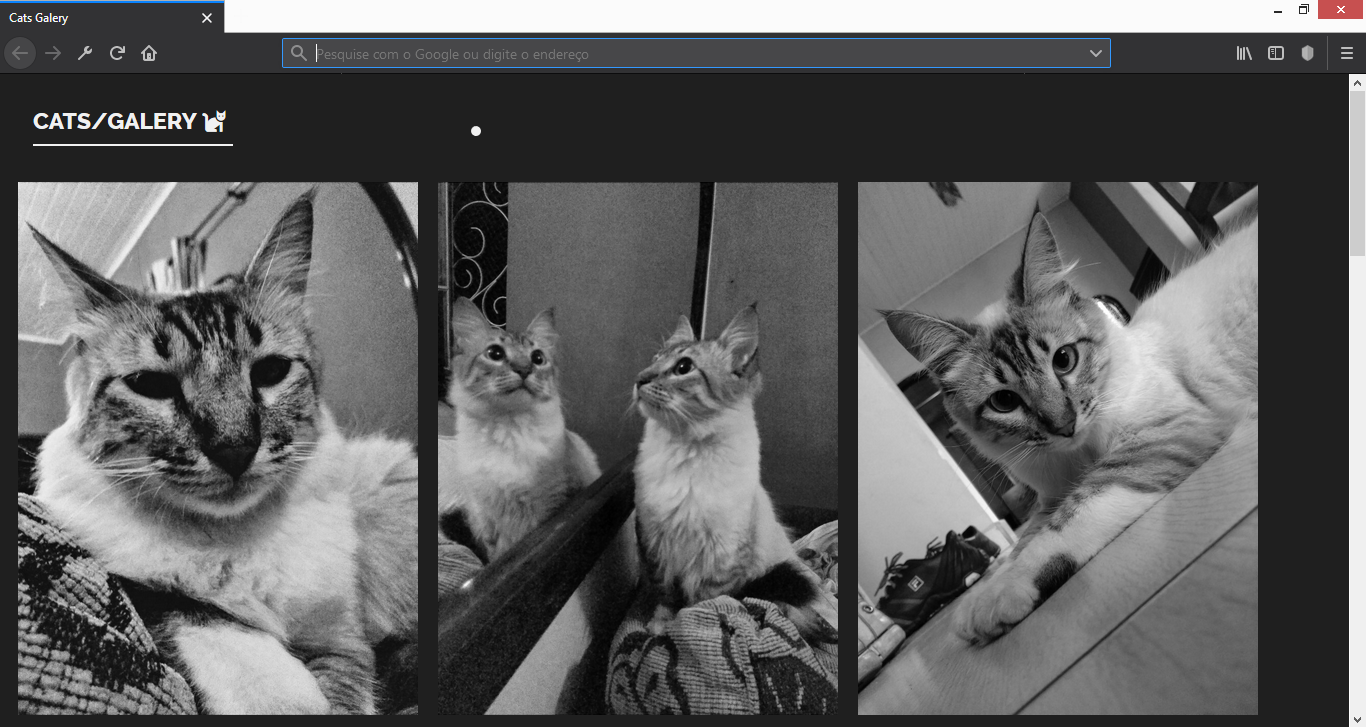This screenshot has width=1366, height=727.
Task: Open the tracking protection shield
Action: coord(1308,53)
